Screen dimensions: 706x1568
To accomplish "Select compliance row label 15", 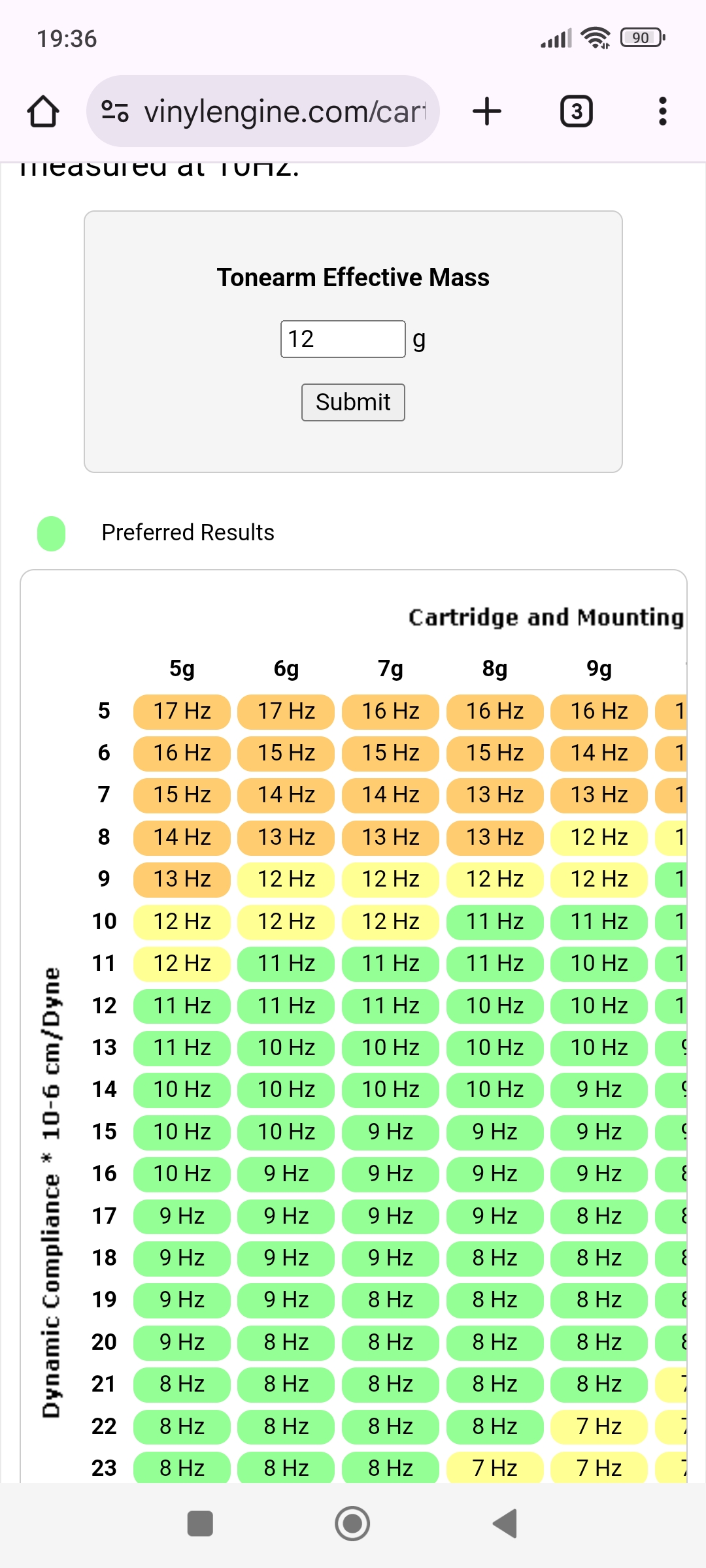I will (104, 1132).
